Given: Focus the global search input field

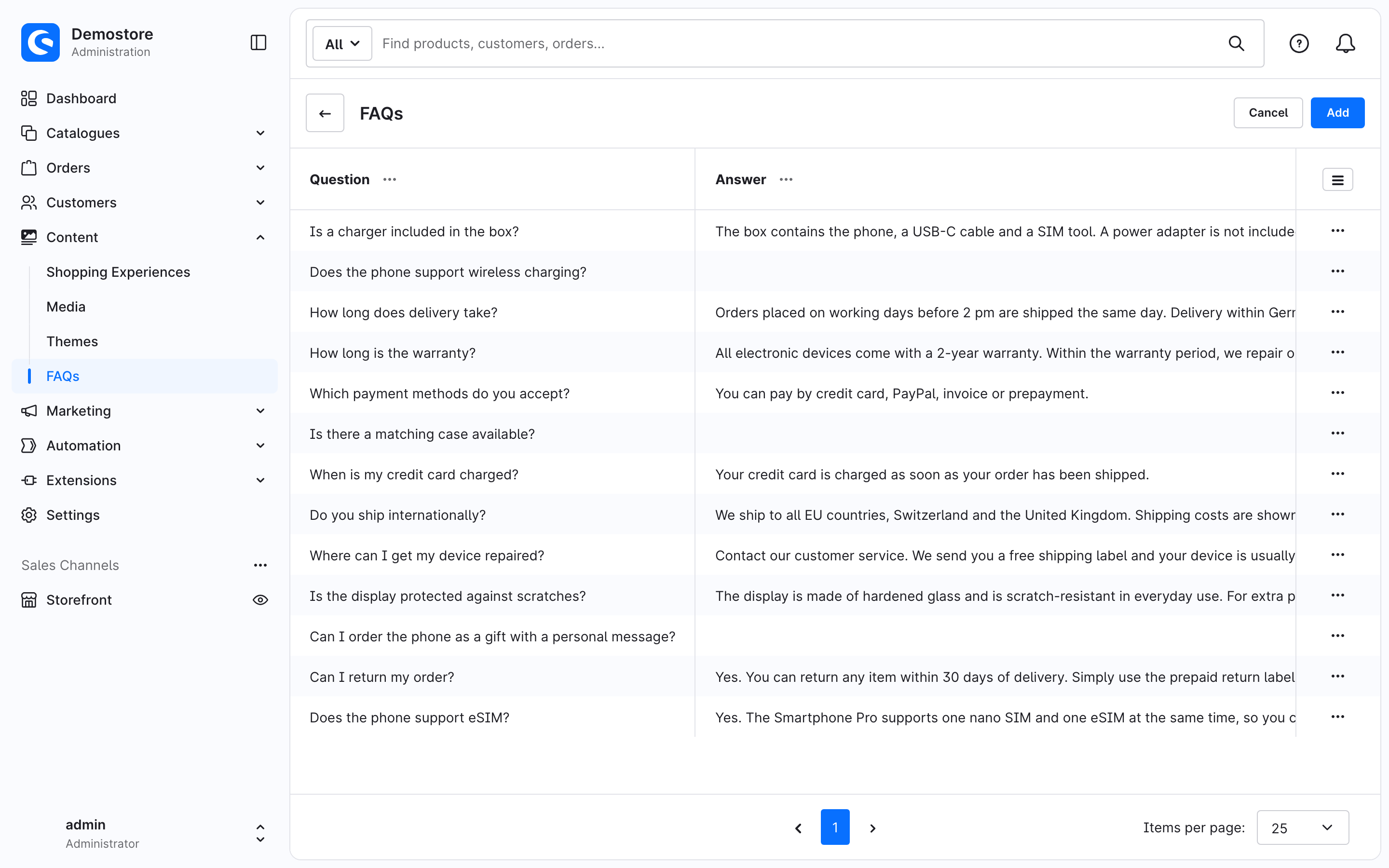Looking at the screenshot, I should point(798,43).
